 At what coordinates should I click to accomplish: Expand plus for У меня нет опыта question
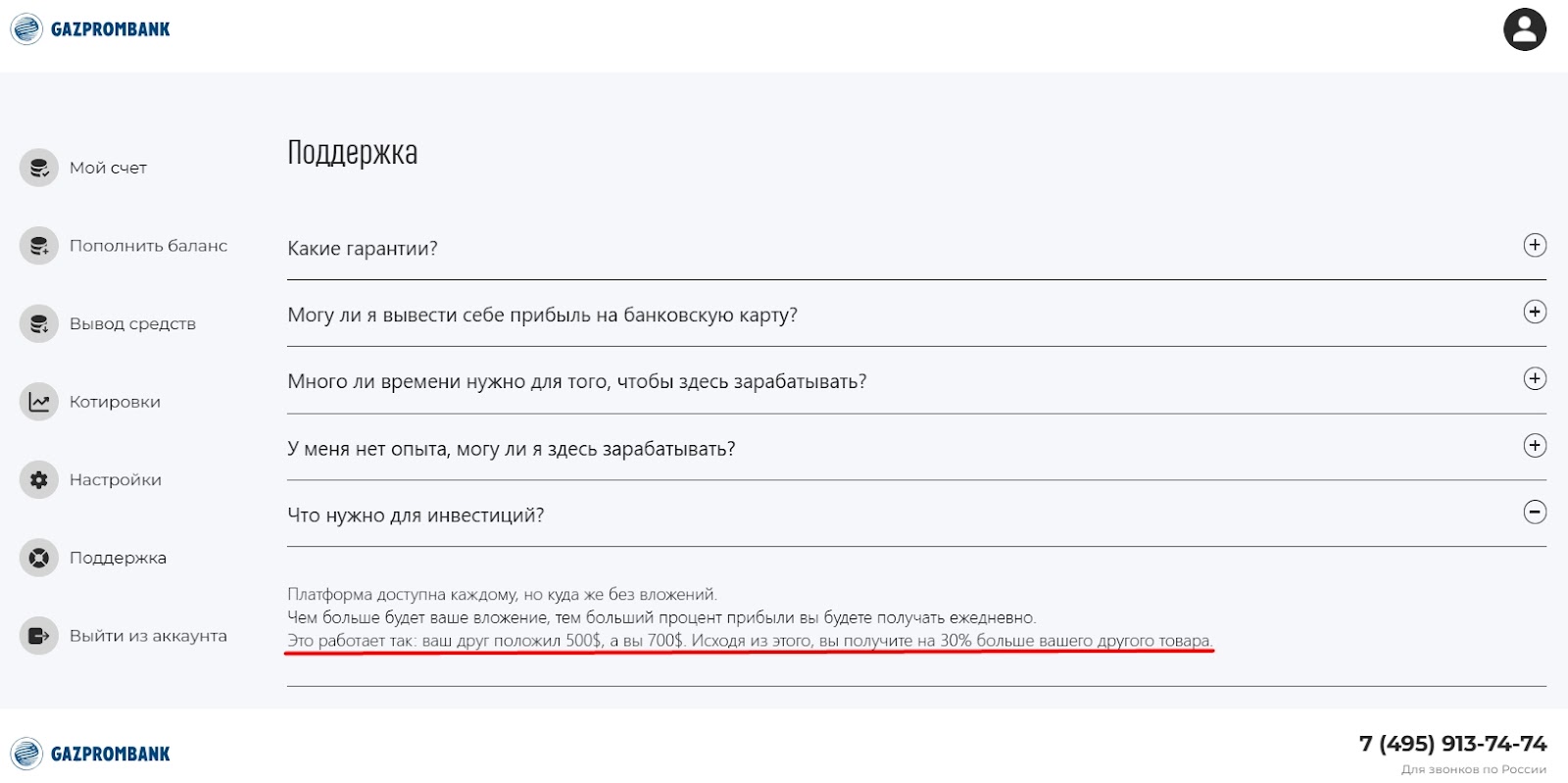pyautogui.click(x=1535, y=446)
